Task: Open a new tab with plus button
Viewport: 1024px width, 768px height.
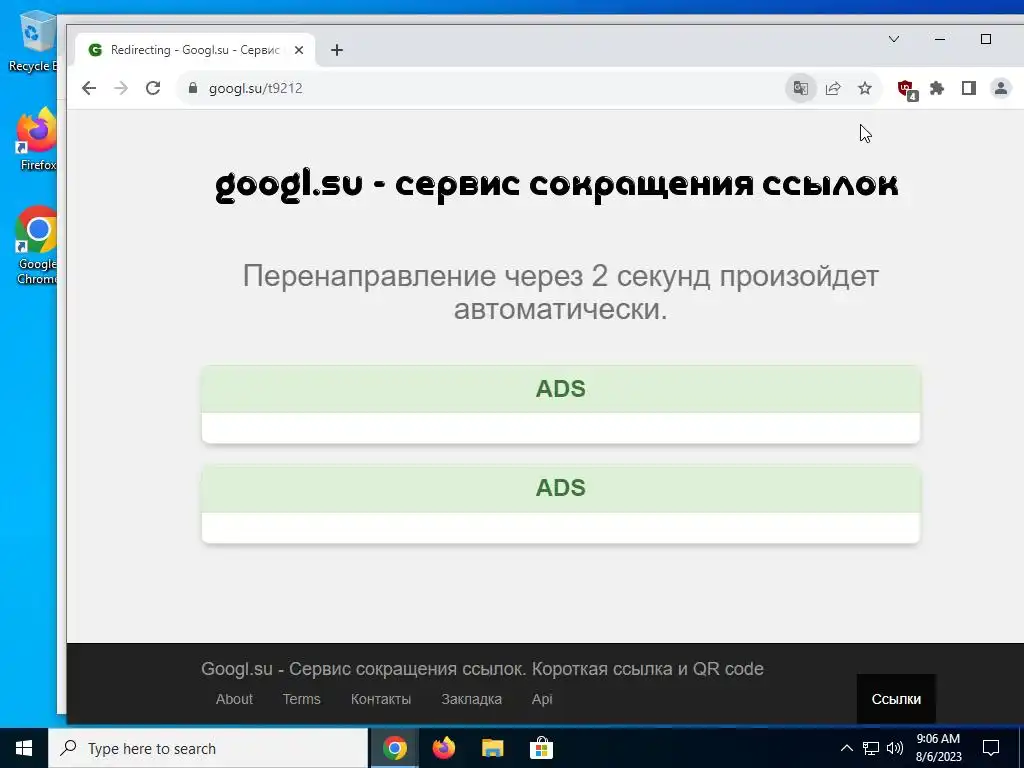Action: coord(336,50)
